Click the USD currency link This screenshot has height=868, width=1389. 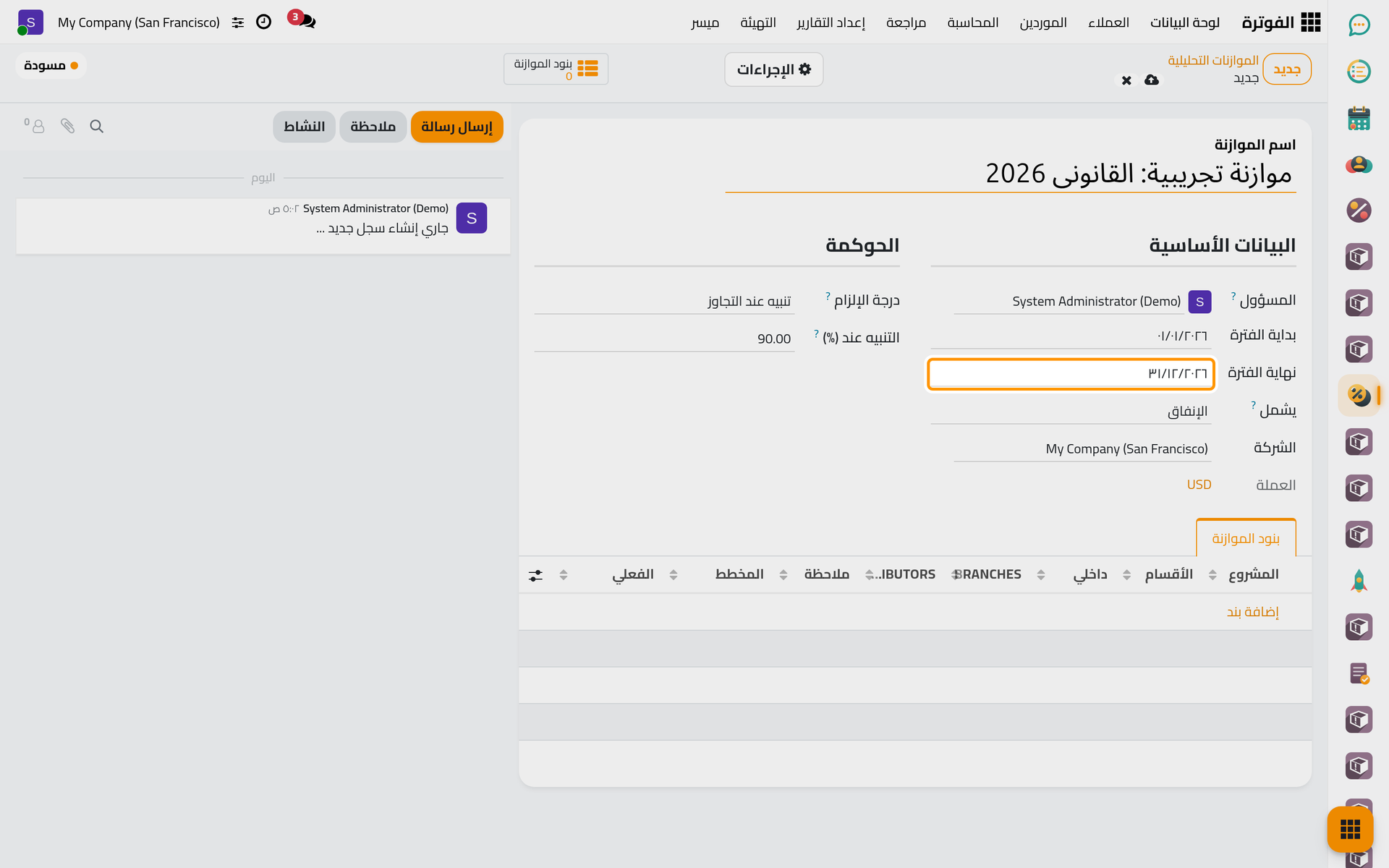click(1199, 485)
